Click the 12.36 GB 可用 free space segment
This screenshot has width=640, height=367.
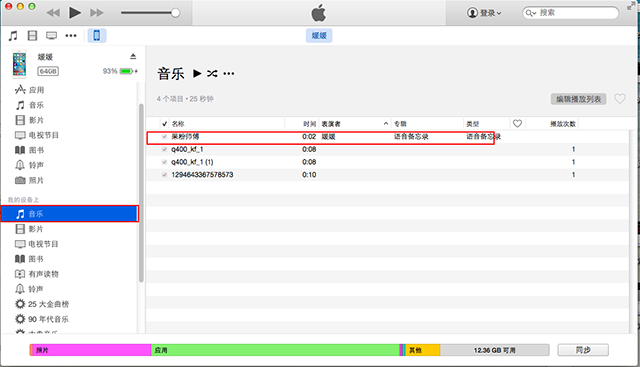coord(494,350)
